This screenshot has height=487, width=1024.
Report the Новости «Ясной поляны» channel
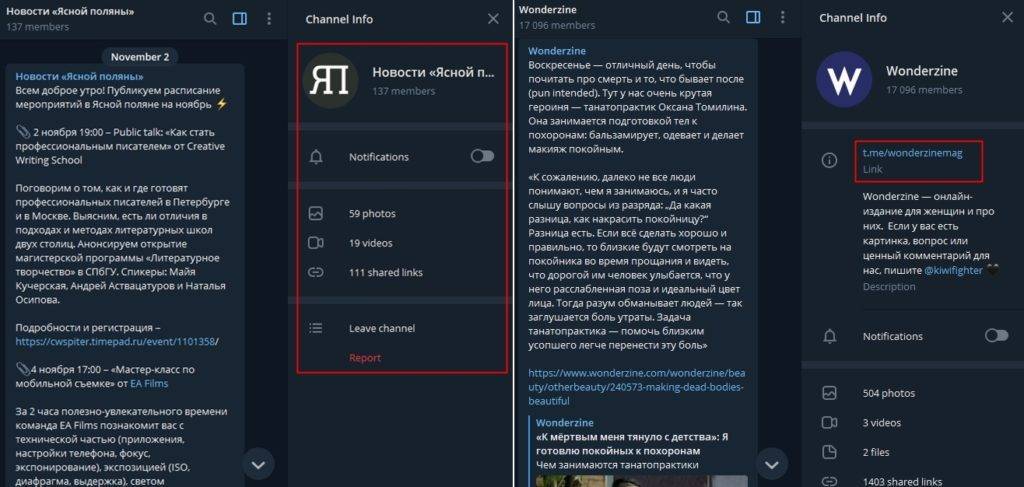point(365,357)
